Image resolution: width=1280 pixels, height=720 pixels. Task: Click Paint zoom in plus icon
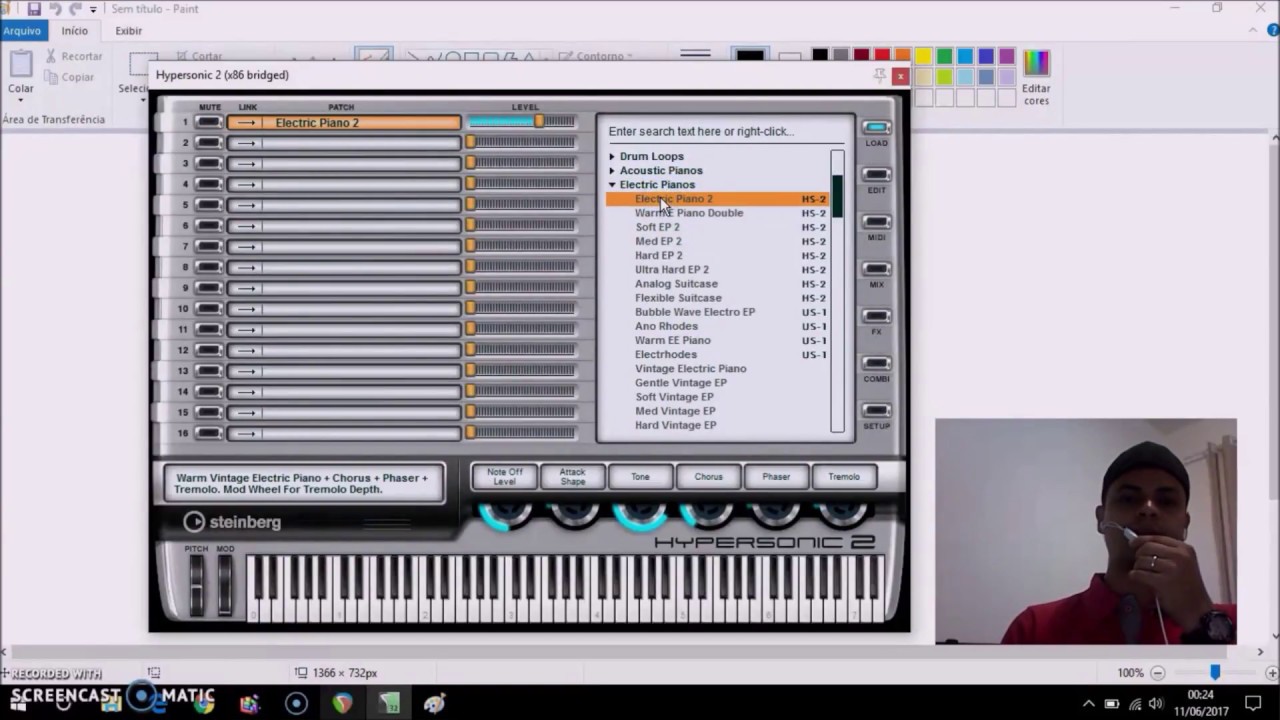1270,673
